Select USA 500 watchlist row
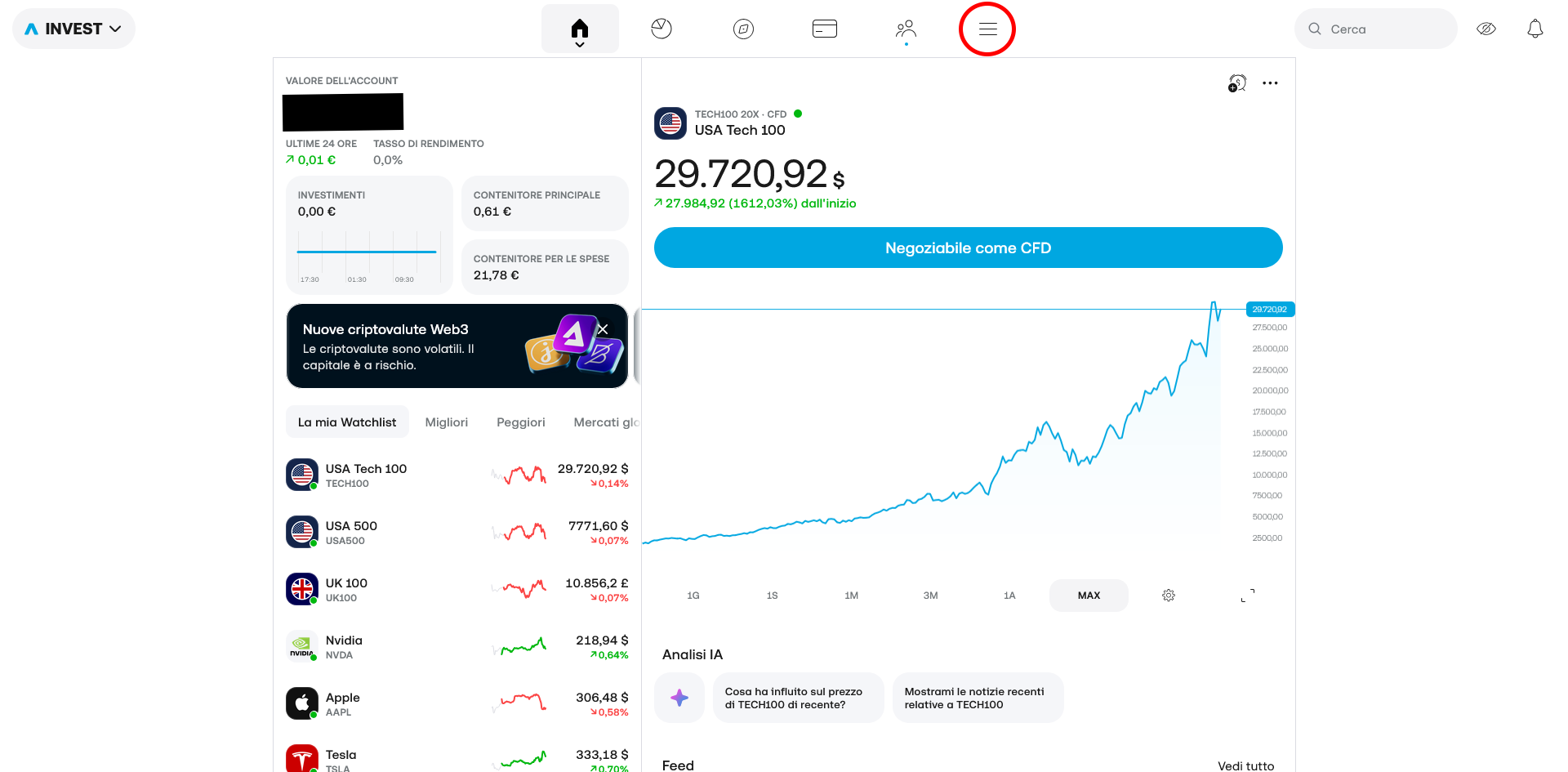 click(x=457, y=532)
